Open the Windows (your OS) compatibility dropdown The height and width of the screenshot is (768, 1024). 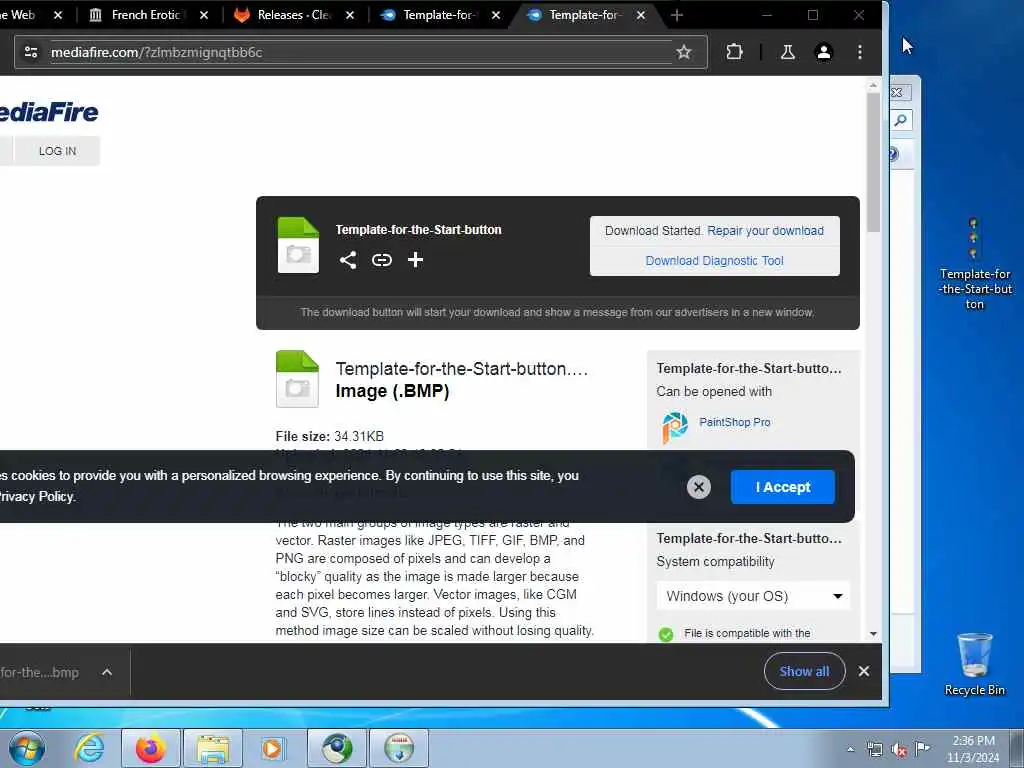pos(753,596)
